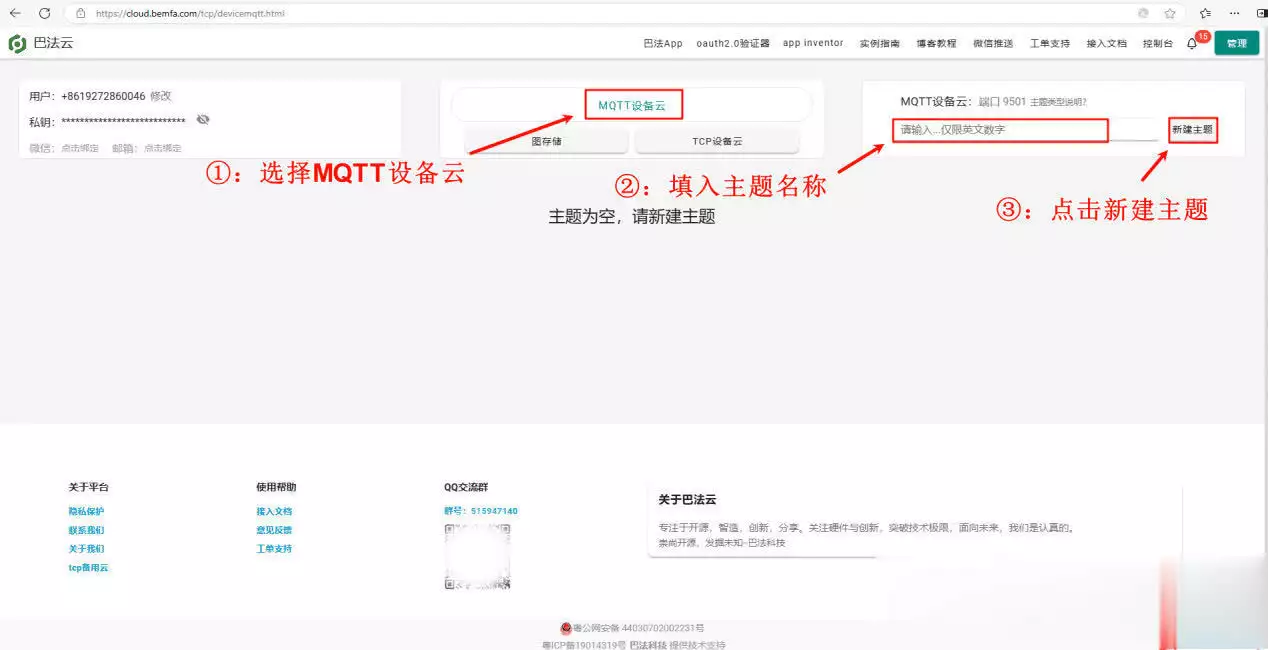The height and width of the screenshot is (650, 1268).
Task: Open 工单支持 in top navigation bar
Action: point(1050,43)
